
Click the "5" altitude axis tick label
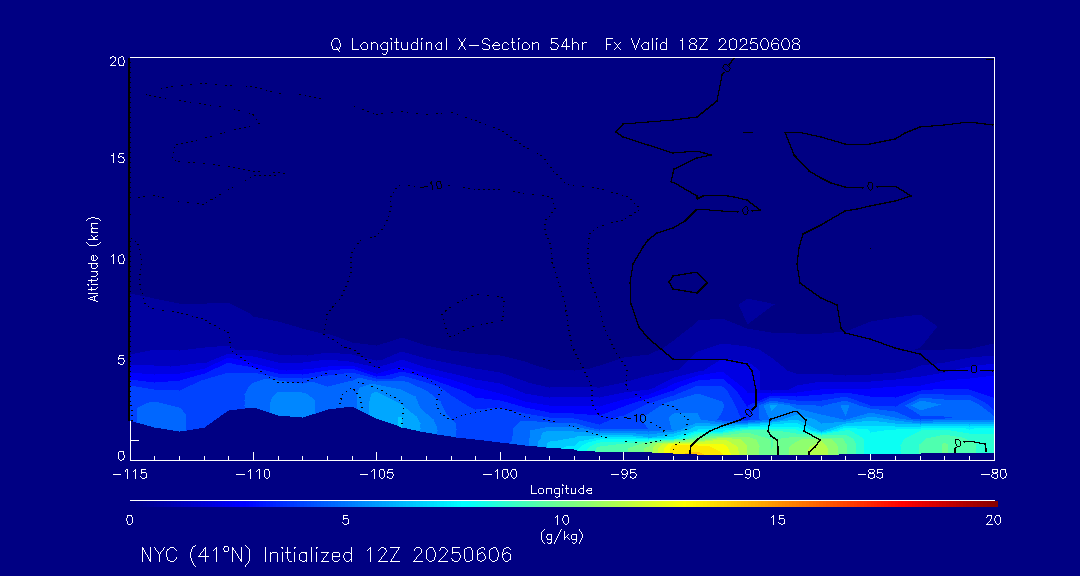click(121, 360)
